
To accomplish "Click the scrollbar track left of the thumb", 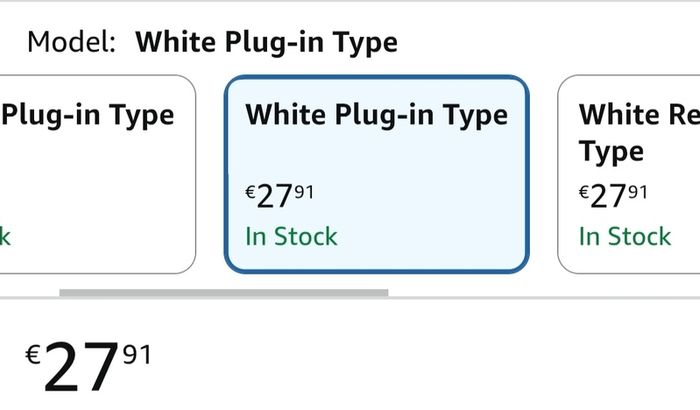I will pyautogui.click(x=29, y=293).
